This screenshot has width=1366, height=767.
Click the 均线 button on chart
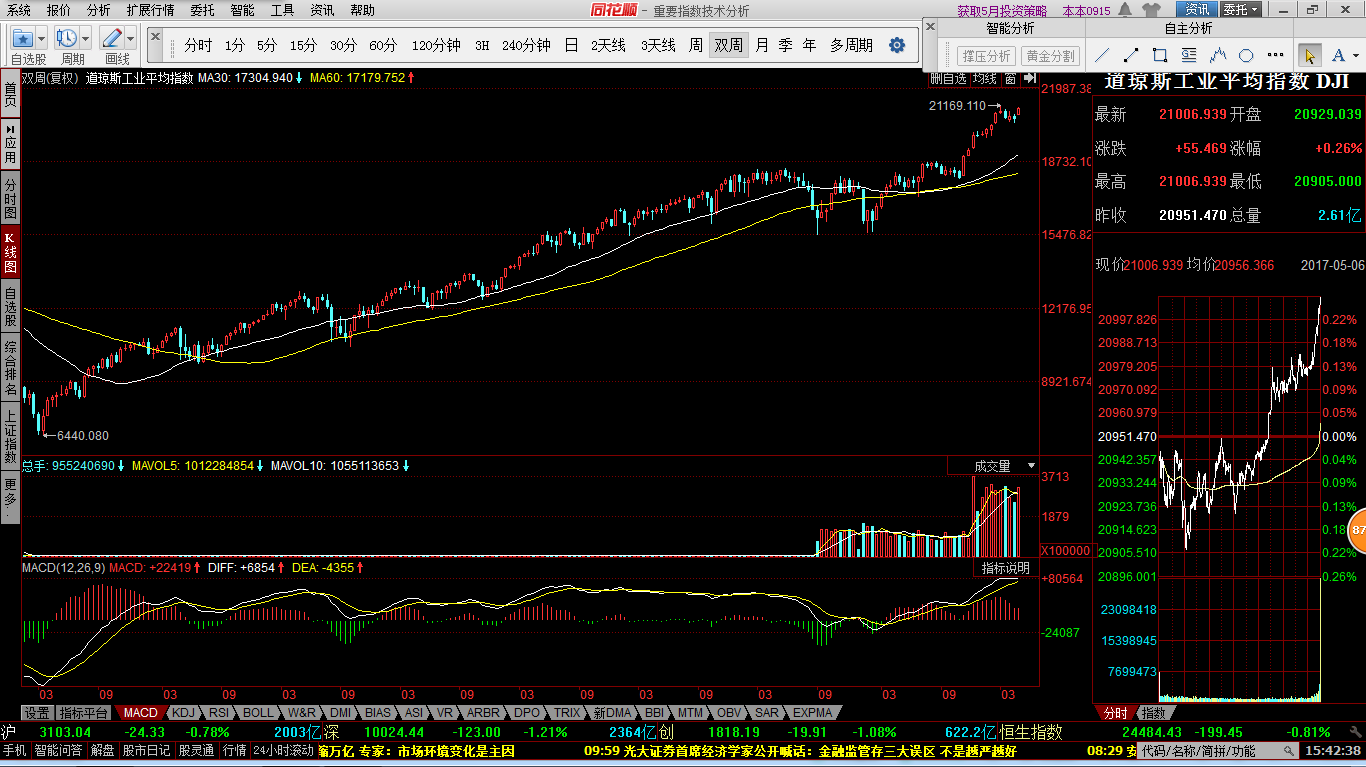click(x=985, y=77)
